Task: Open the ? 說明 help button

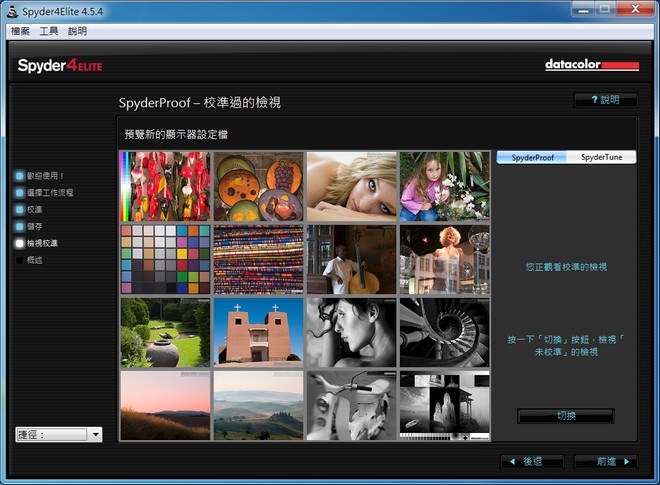Action: (605, 100)
